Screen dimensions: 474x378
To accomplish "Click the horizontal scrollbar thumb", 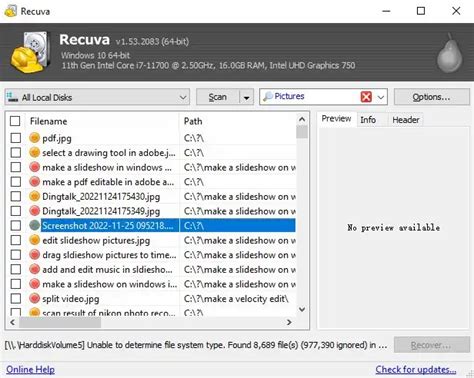I will [x=60, y=322].
